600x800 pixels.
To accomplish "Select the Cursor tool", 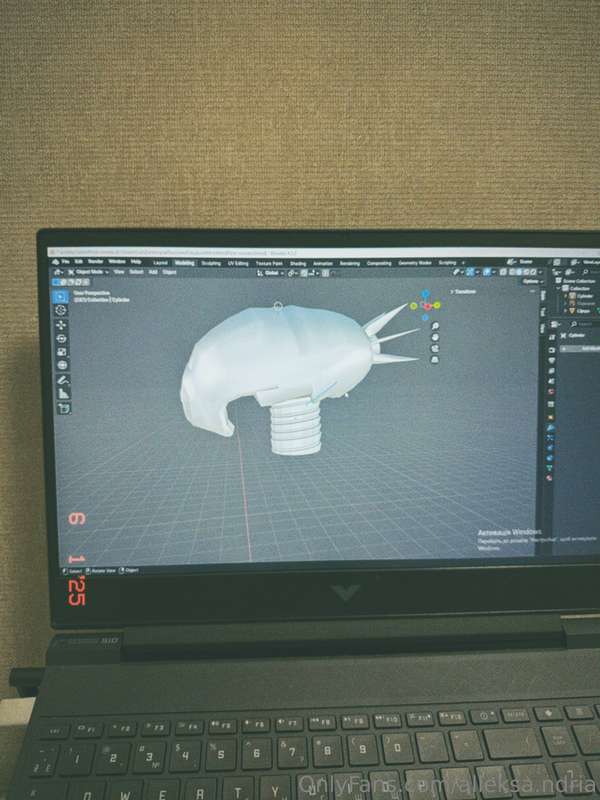I will point(61,310).
